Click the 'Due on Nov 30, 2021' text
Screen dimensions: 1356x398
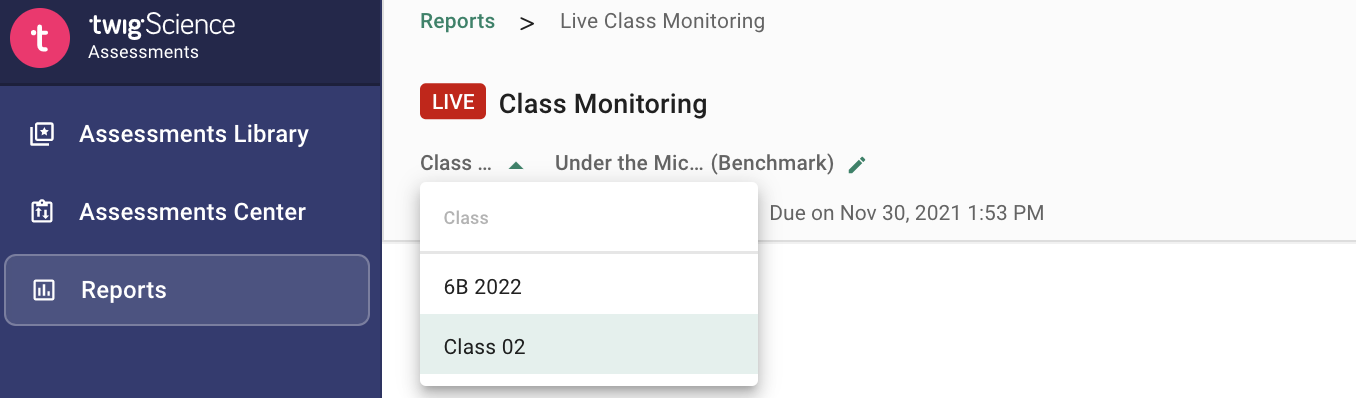[906, 213]
